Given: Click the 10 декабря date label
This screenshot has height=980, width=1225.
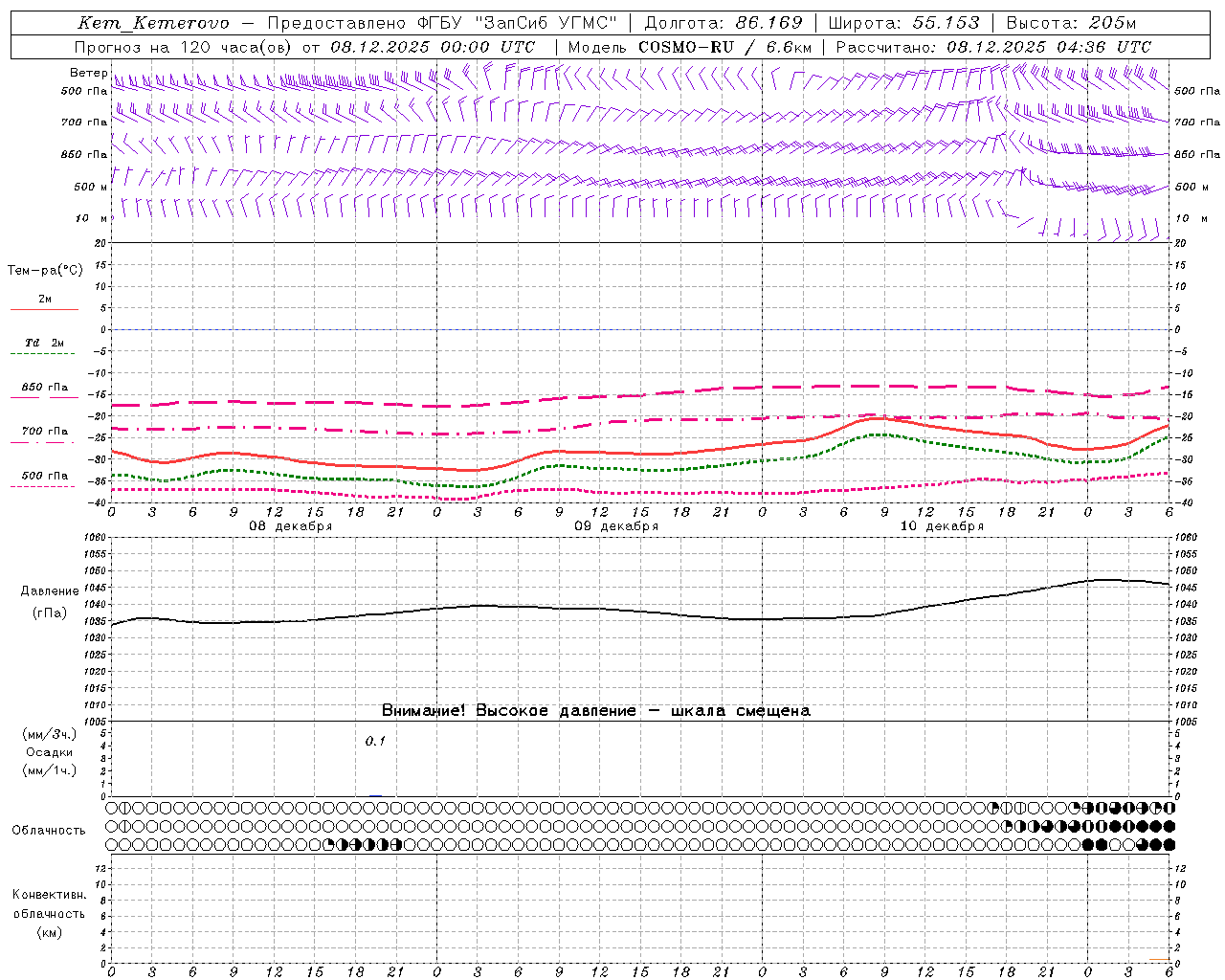Looking at the screenshot, I should click(942, 526).
